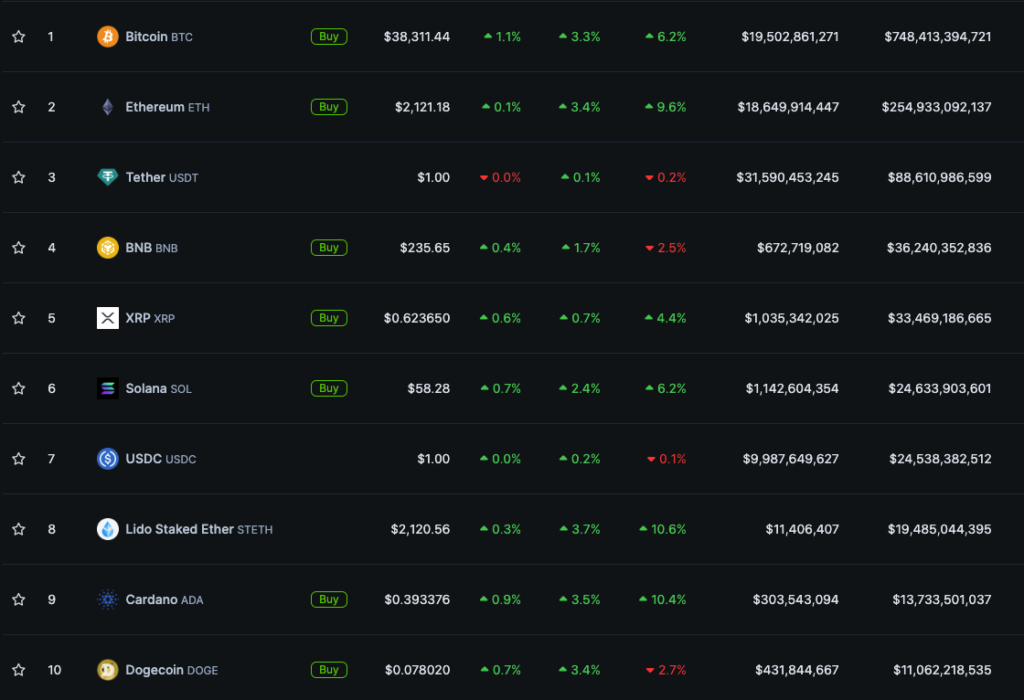Click the Tether logo icon
Viewport: 1024px width, 700px height.
[x=107, y=177]
